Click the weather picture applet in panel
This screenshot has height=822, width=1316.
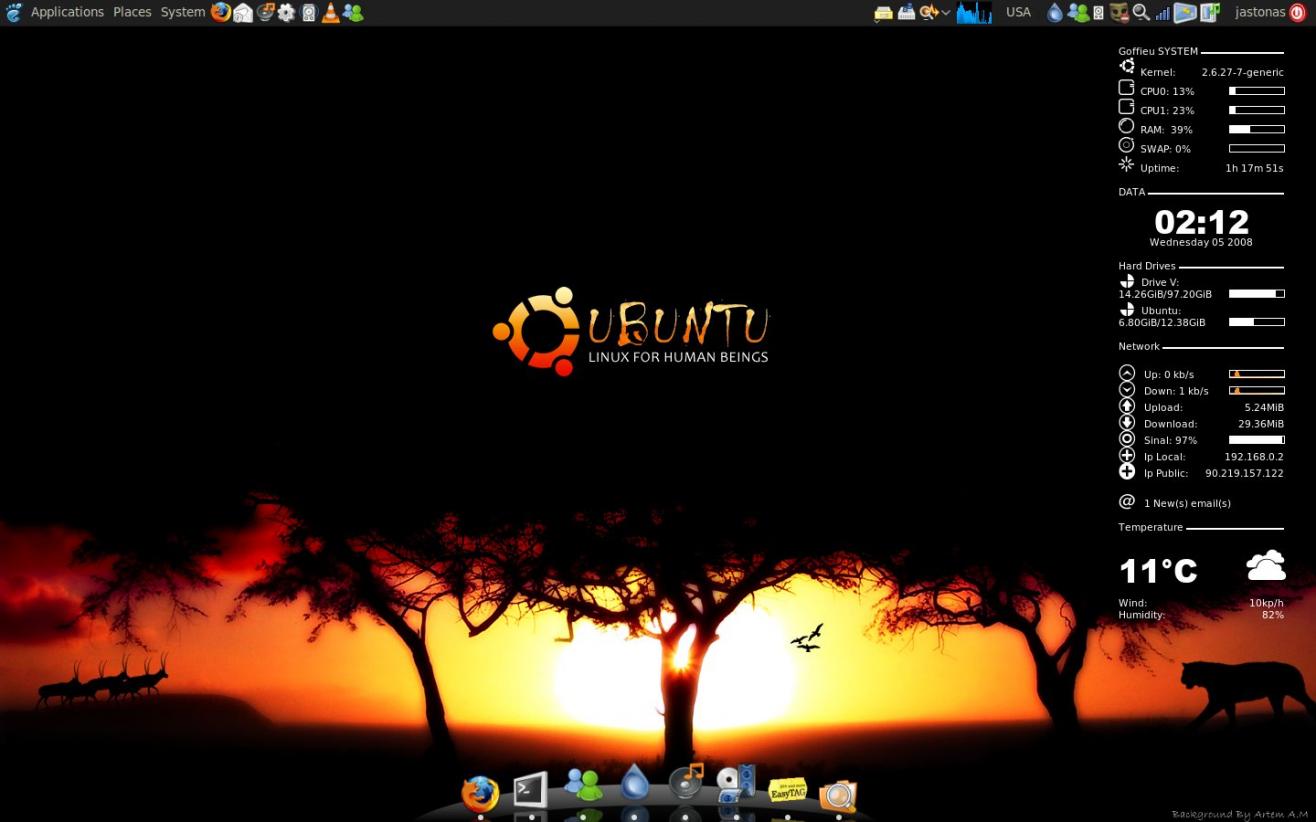[x=1185, y=12]
